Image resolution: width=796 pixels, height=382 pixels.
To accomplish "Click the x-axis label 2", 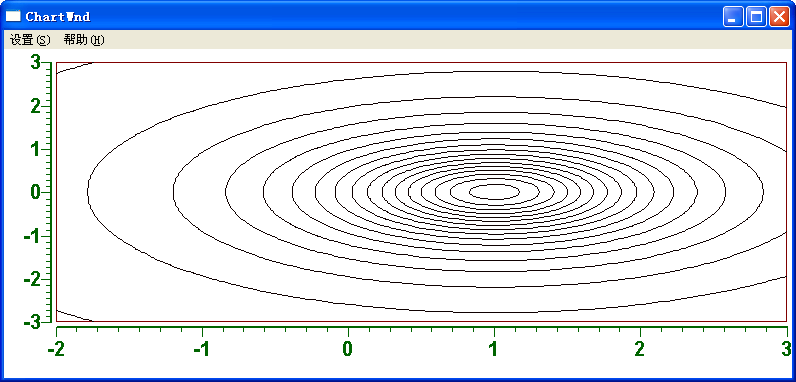I will pyautogui.click(x=639, y=349).
